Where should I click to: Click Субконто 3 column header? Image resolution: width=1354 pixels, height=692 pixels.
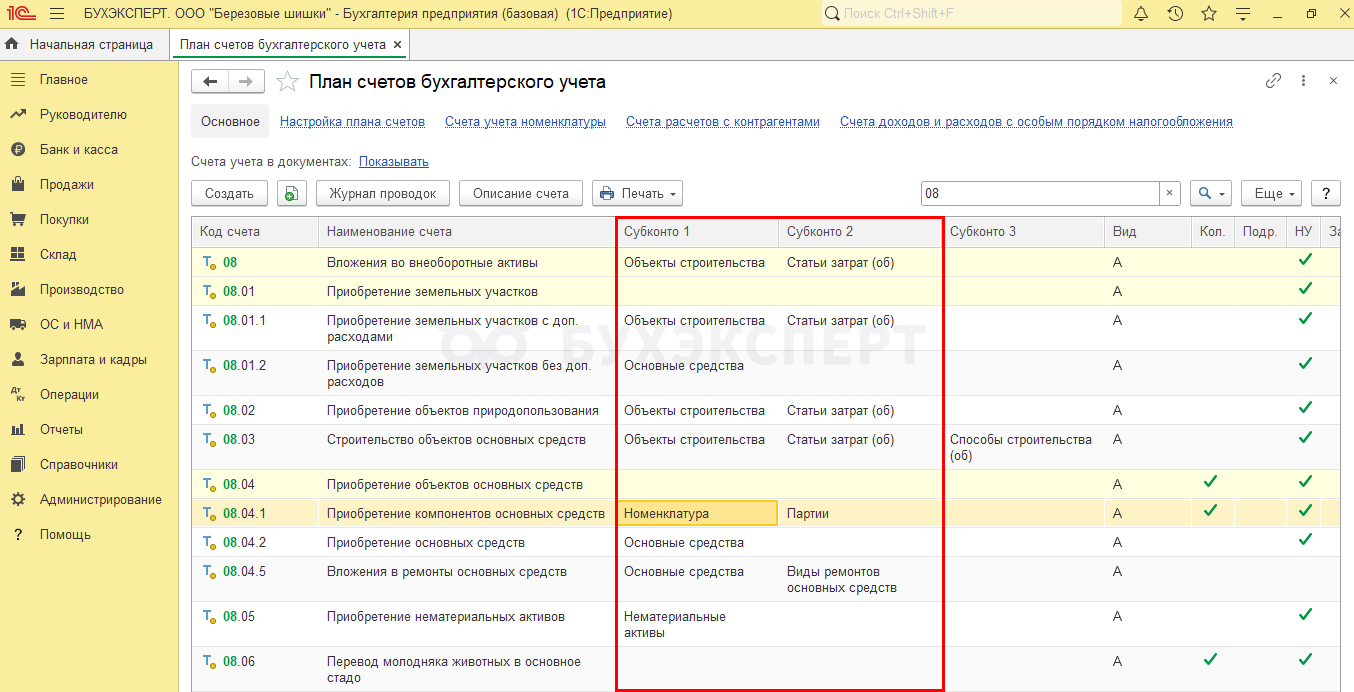click(x=1023, y=232)
